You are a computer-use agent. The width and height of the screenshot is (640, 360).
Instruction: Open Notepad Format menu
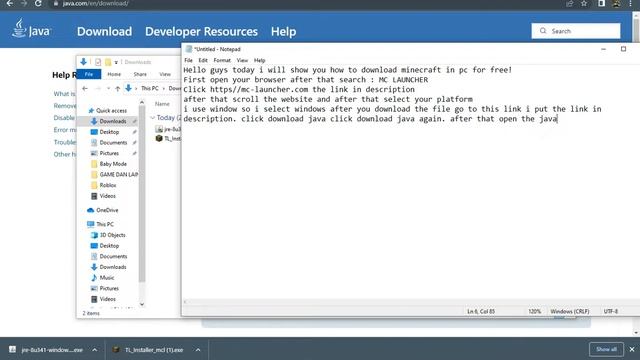point(222,60)
